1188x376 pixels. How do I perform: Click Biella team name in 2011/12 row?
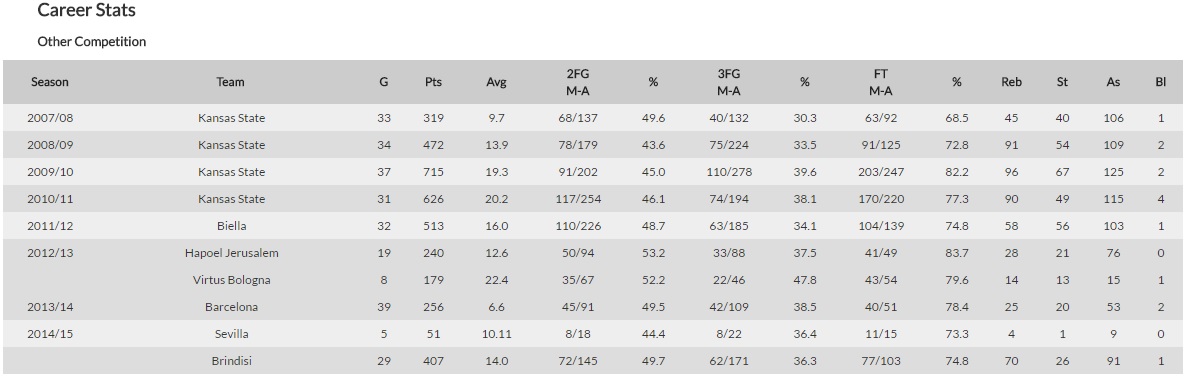tap(231, 226)
